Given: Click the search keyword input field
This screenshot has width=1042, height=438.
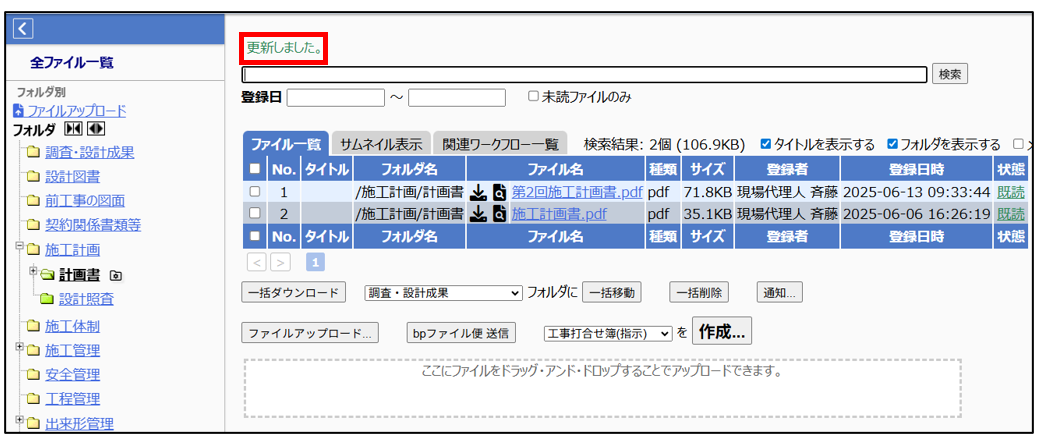Looking at the screenshot, I should (x=584, y=74).
